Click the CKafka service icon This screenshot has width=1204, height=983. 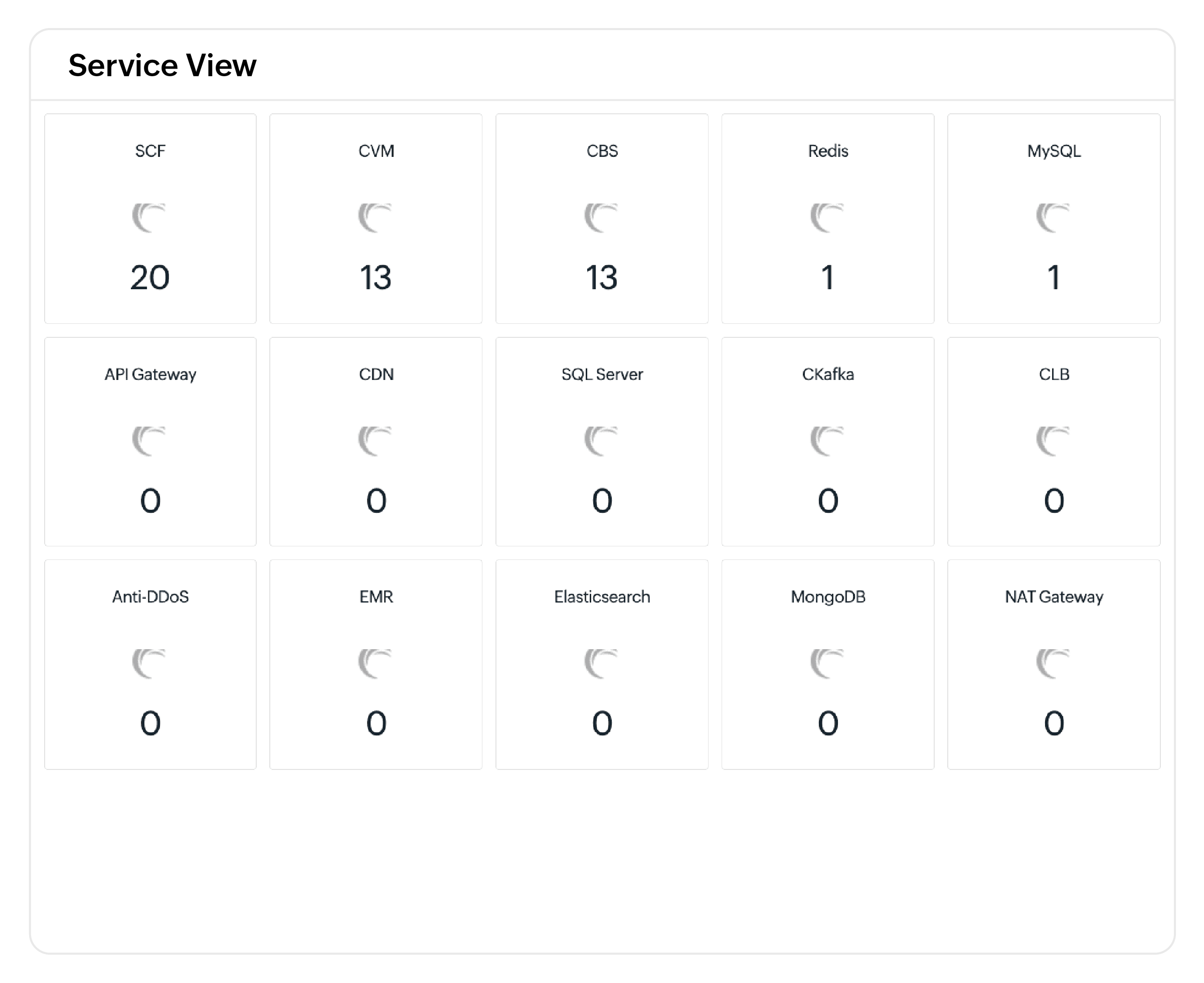(x=827, y=441)
